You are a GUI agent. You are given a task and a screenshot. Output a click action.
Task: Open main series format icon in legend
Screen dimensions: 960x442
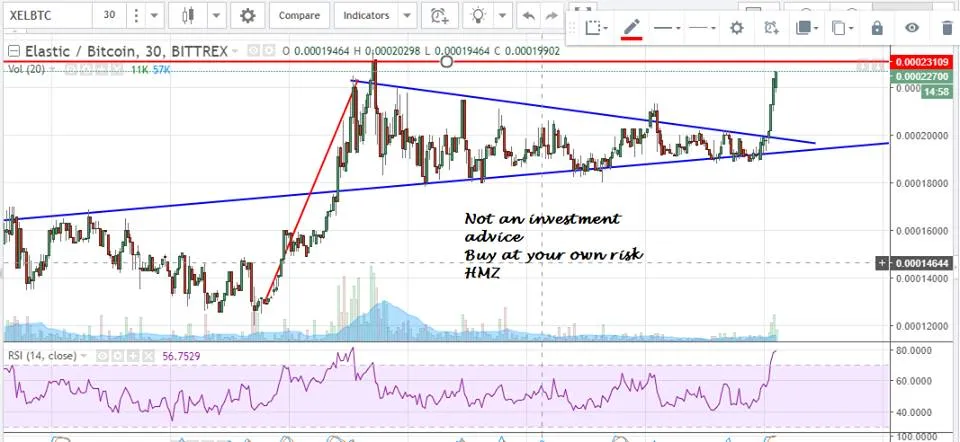268,51
